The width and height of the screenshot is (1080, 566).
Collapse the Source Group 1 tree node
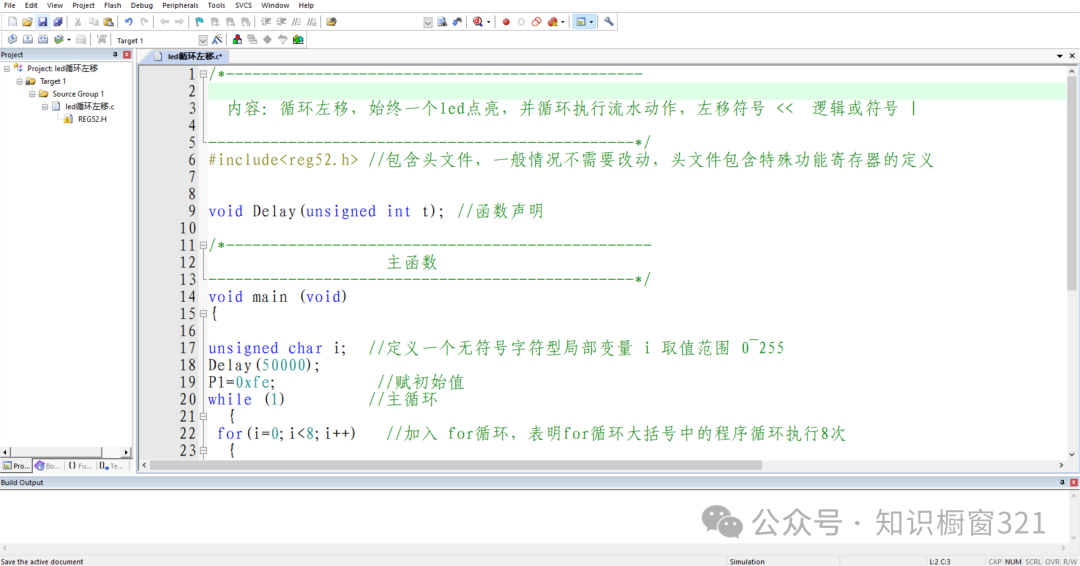tap(32, 94)
